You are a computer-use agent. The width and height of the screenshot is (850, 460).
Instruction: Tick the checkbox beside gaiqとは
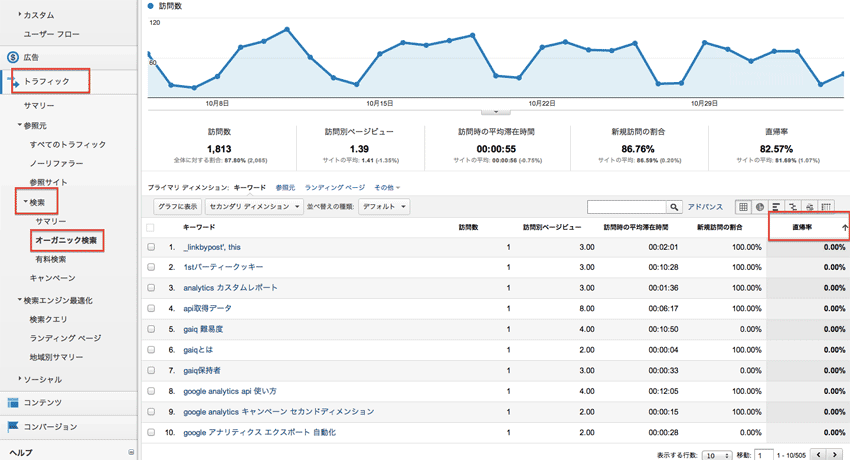pyautogui.click(x=151, y=350)
